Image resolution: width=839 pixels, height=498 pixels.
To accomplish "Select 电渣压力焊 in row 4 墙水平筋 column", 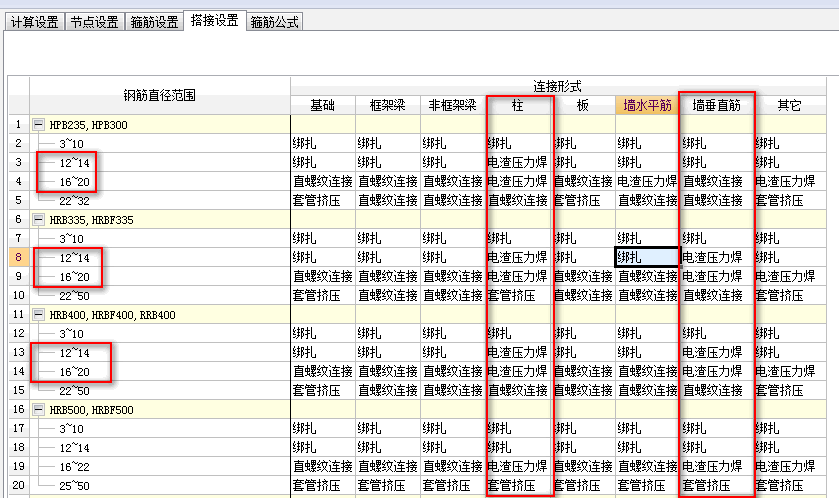I will (647, 181).
